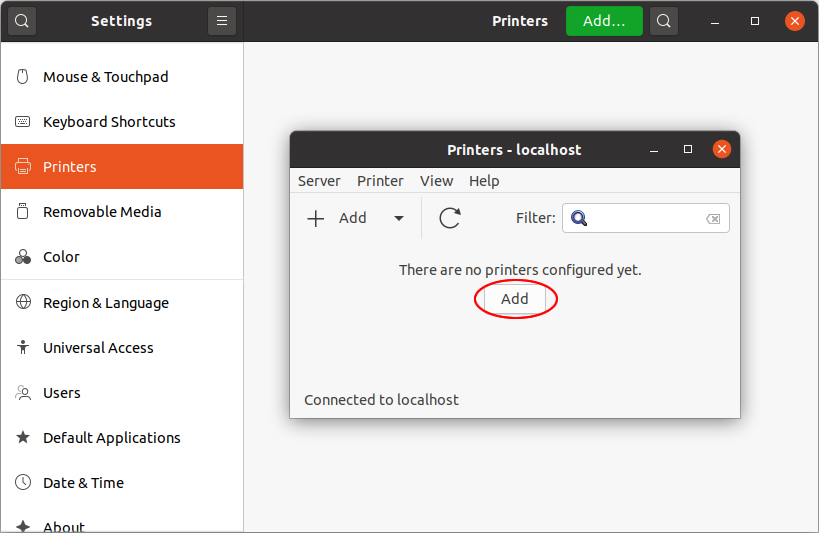
Task: Clear the Filter field with backspace icon
Action: pyautogui.click(x=713, y=218)
